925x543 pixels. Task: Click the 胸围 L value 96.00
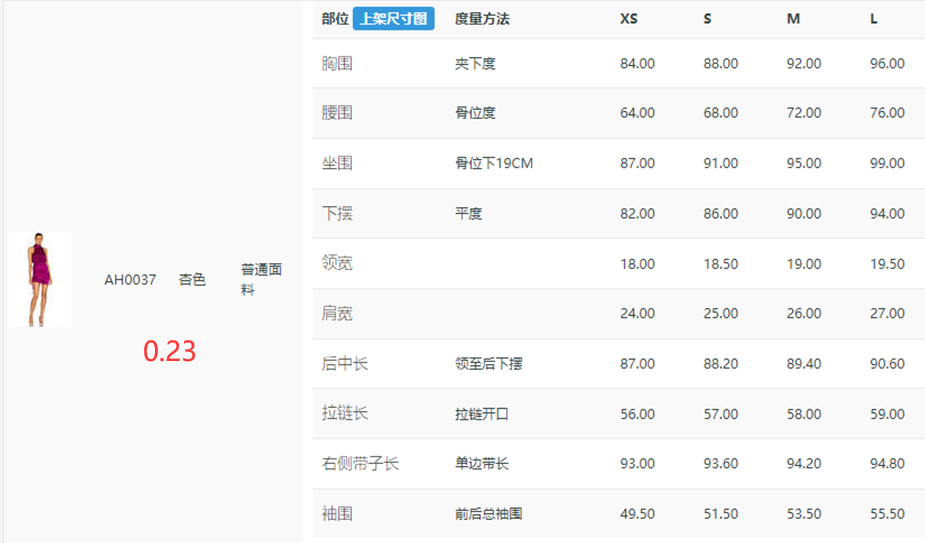click(x=887, y=63)
